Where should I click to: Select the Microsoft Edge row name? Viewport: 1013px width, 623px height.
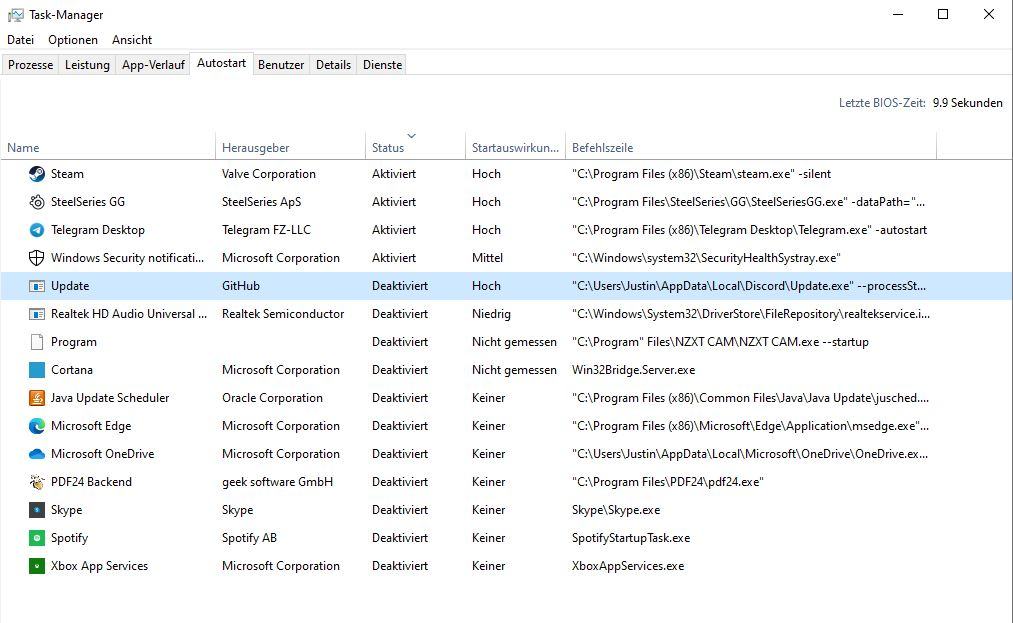pos(91,426)
